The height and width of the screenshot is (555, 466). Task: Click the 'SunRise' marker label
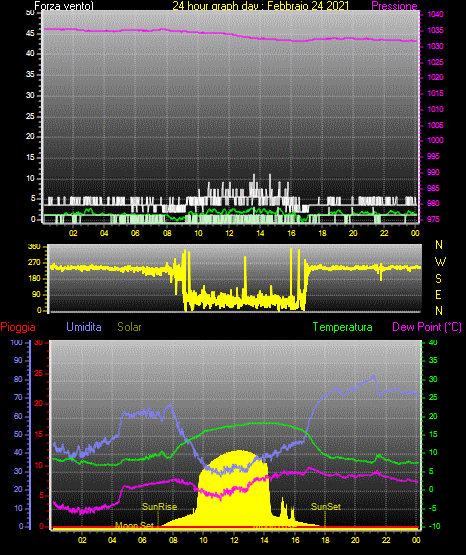(x=160, y=507)
